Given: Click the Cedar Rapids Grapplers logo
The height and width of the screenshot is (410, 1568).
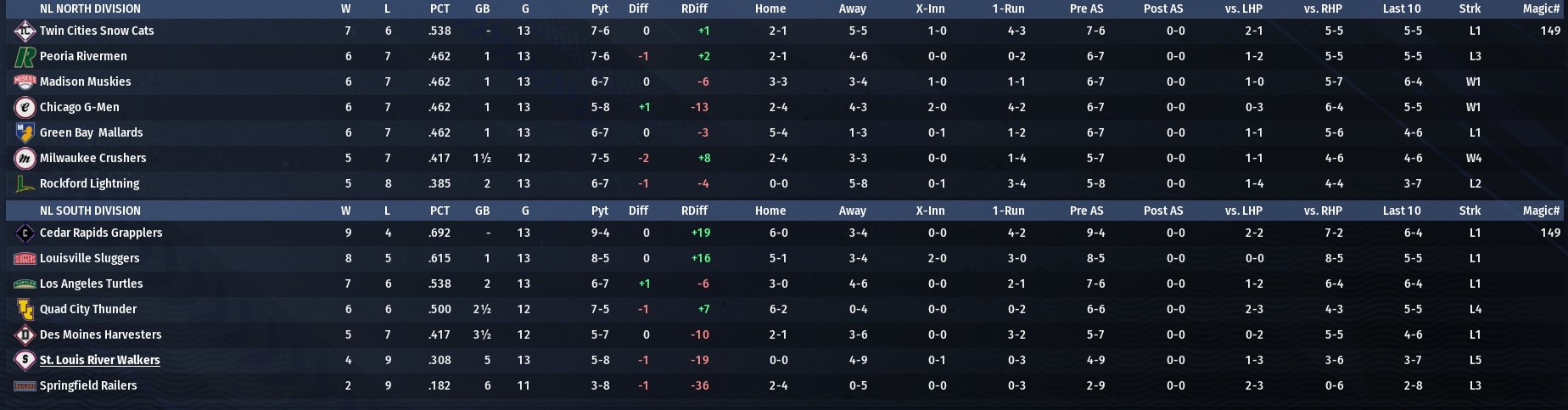Looking at the screenshot, I should (25, 233).
